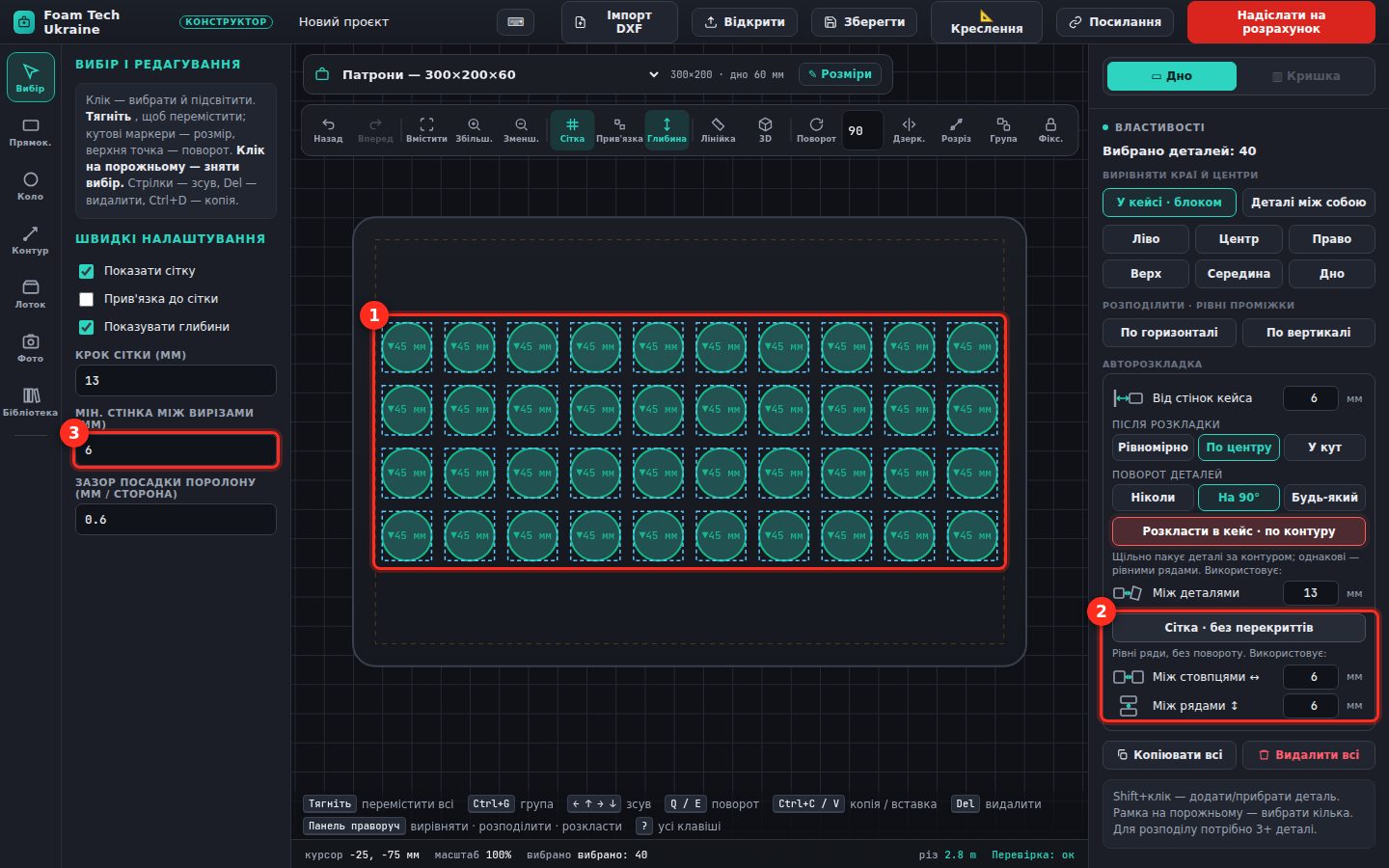Screen dimensions: 1389x868
Task: Run Розкласти в кейс · по контуру
Action: (x=1239, y=531)
